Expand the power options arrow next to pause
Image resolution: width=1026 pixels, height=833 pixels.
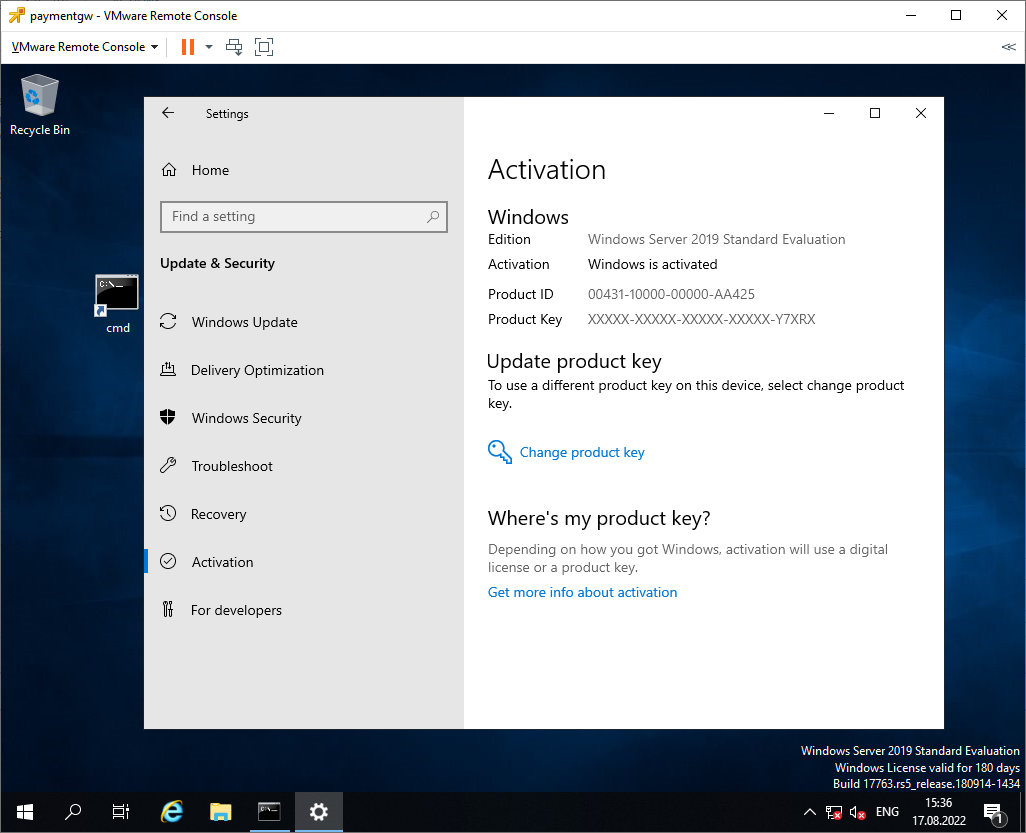209,47
